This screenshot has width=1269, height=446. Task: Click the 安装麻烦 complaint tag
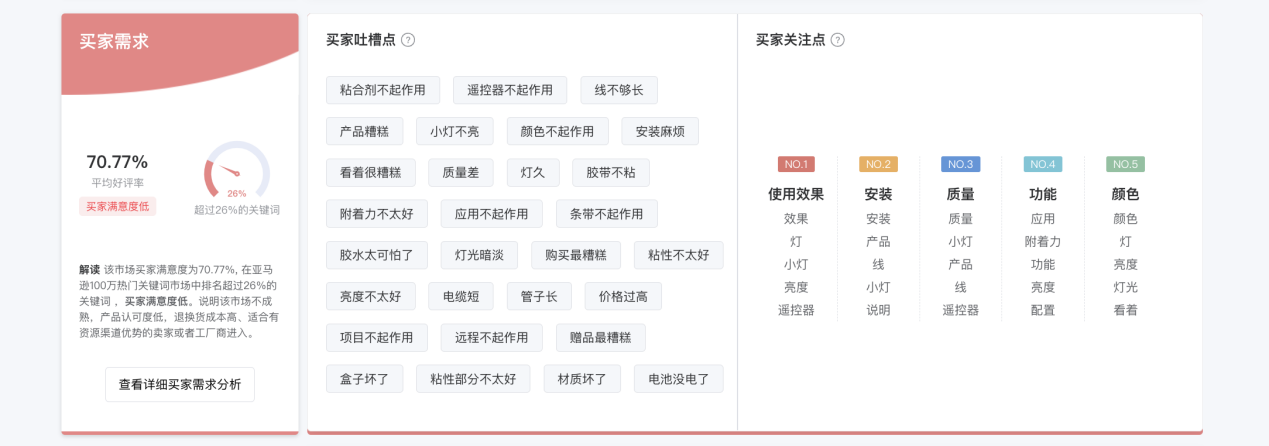[660, 131]
